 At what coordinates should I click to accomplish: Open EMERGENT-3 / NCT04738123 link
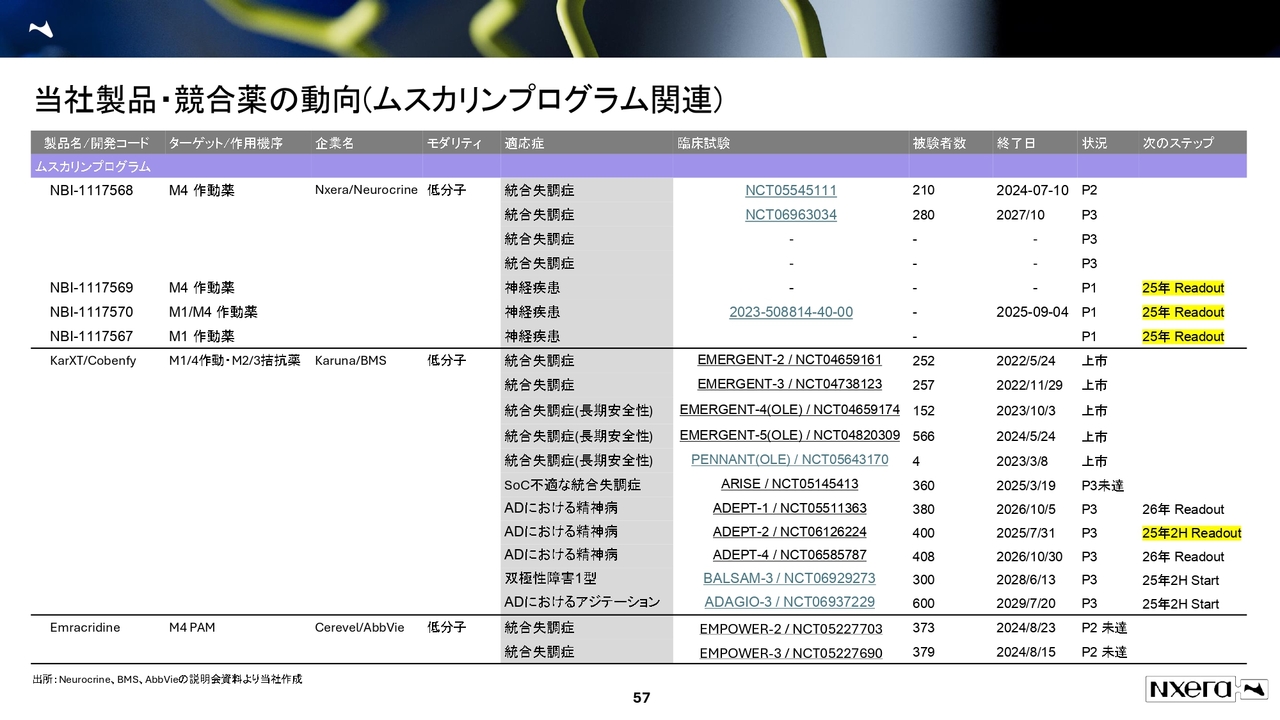[x=789, y=384]
